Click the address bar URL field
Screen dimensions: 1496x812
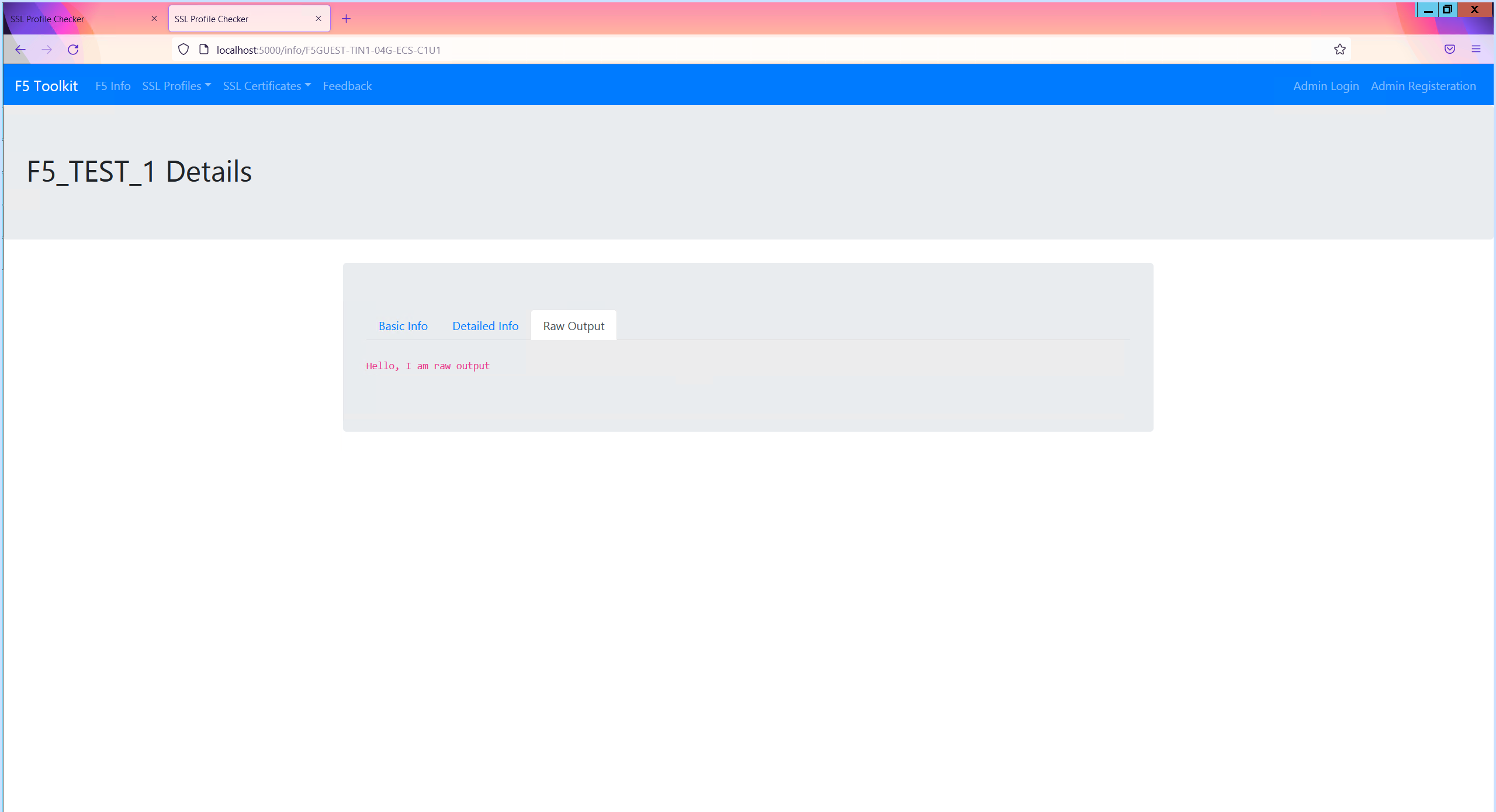[x=701, y=50]
